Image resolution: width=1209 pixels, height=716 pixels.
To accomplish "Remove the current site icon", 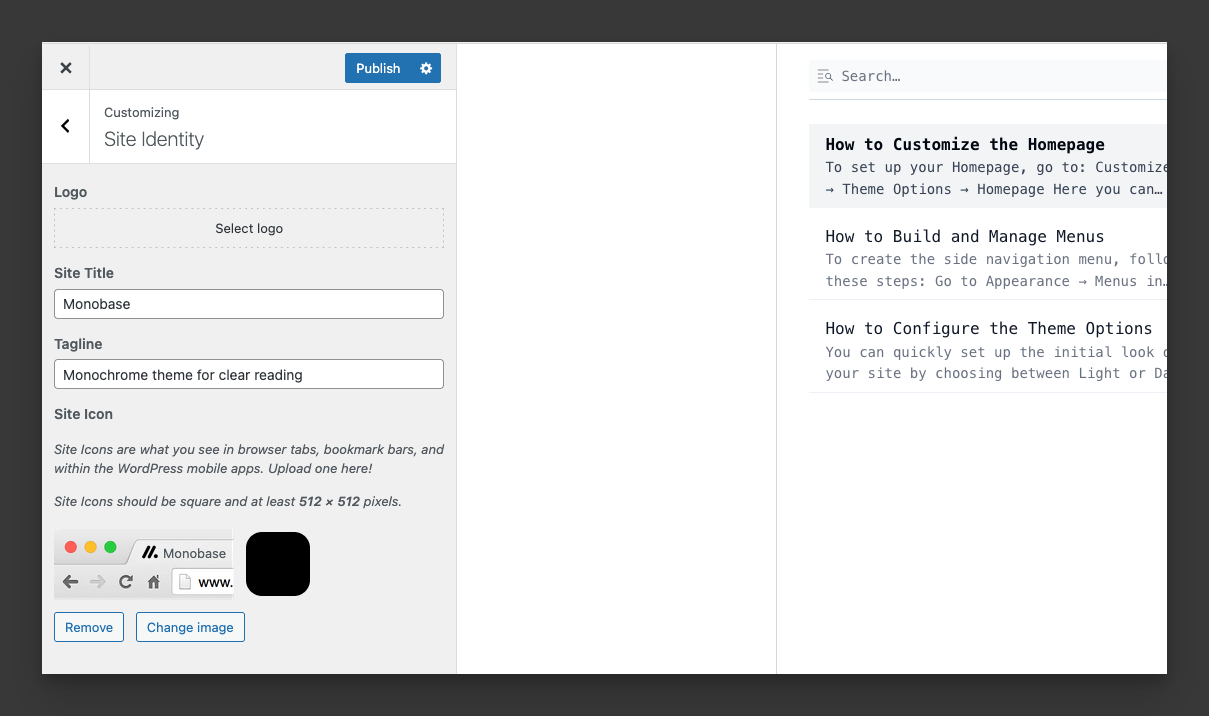I will [89, 627].
